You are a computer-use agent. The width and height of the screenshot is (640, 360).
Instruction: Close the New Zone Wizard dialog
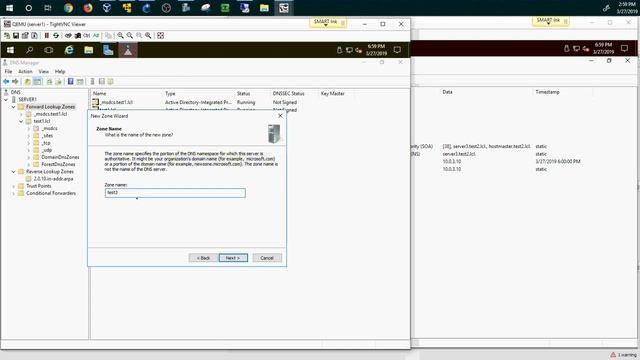pyautogui.click(x=280, y=116)
